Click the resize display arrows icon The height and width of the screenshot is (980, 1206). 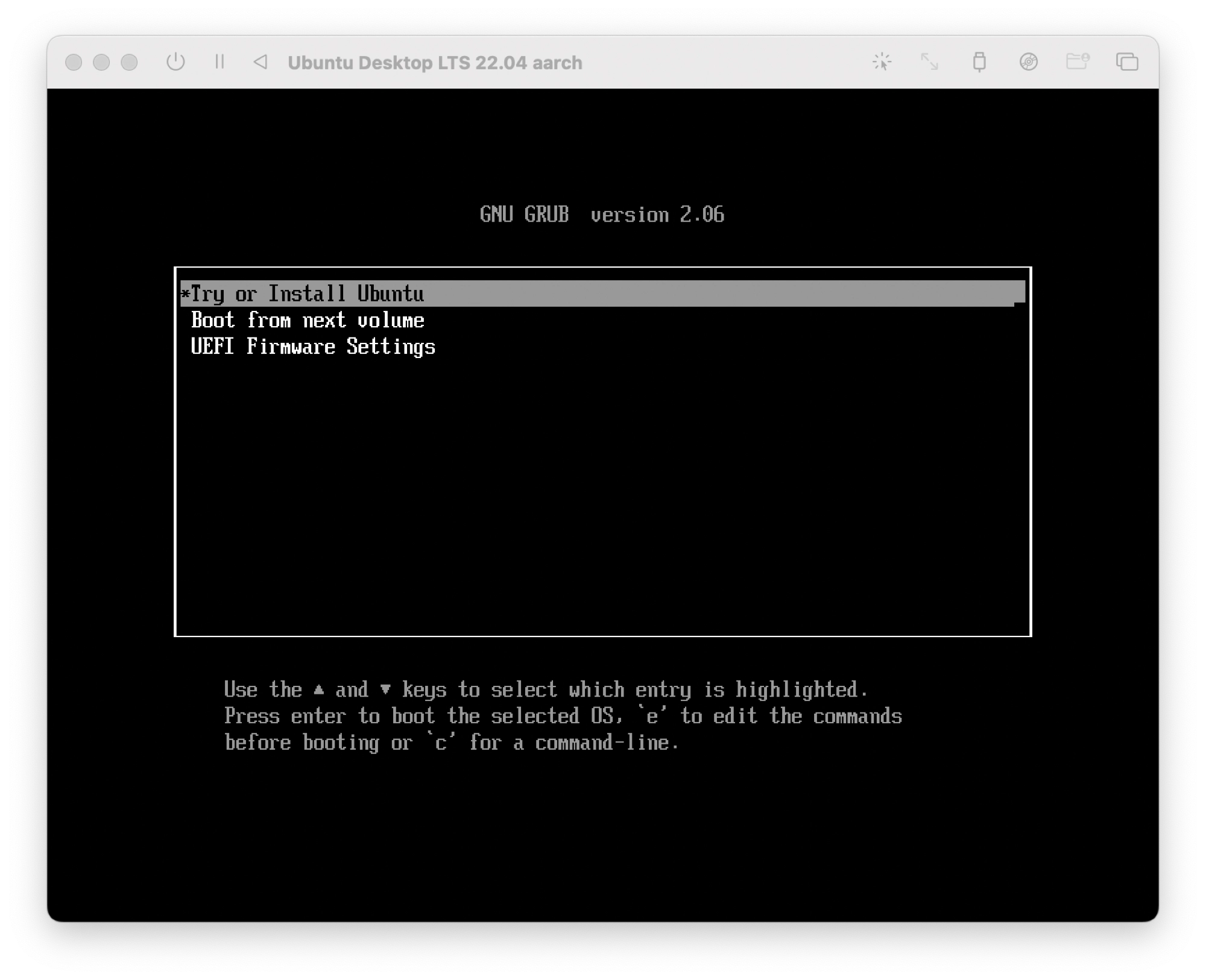(929, 61)
